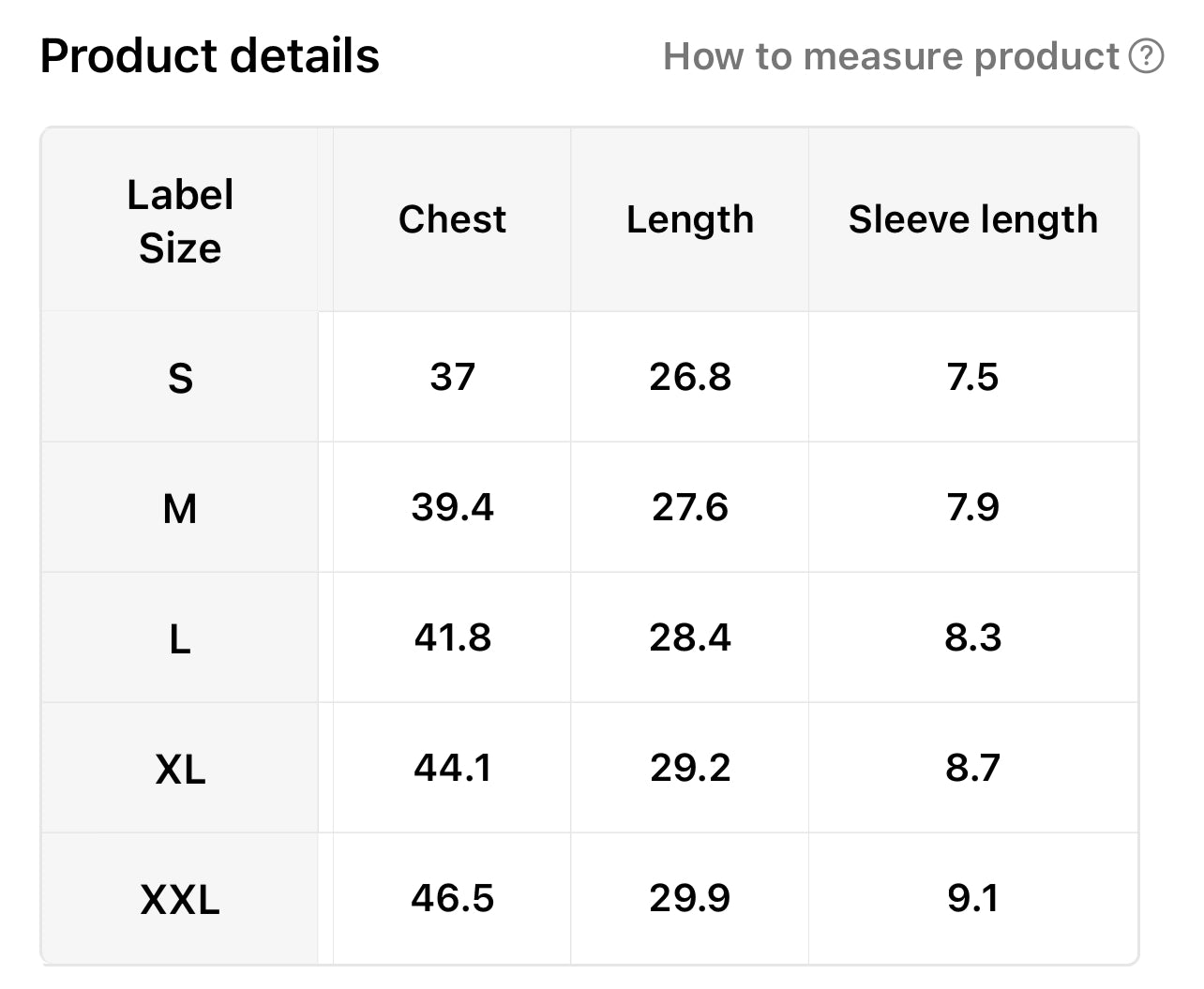Screen dimensions: 1204x989
Task: Click the Chest column header
Action: tap(452, 219)
